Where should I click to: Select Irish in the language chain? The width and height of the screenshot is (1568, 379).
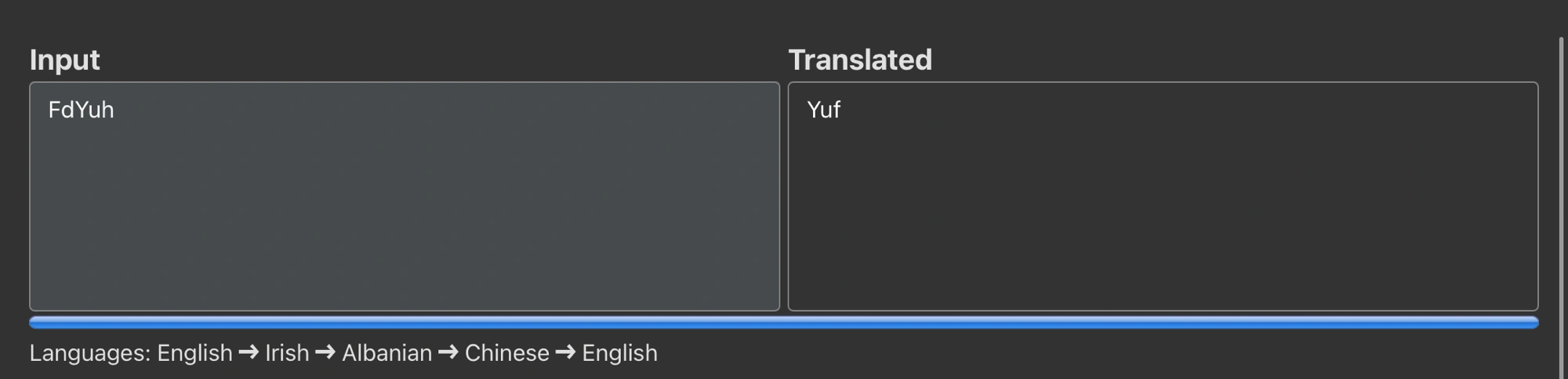click(x=287, y=353)
